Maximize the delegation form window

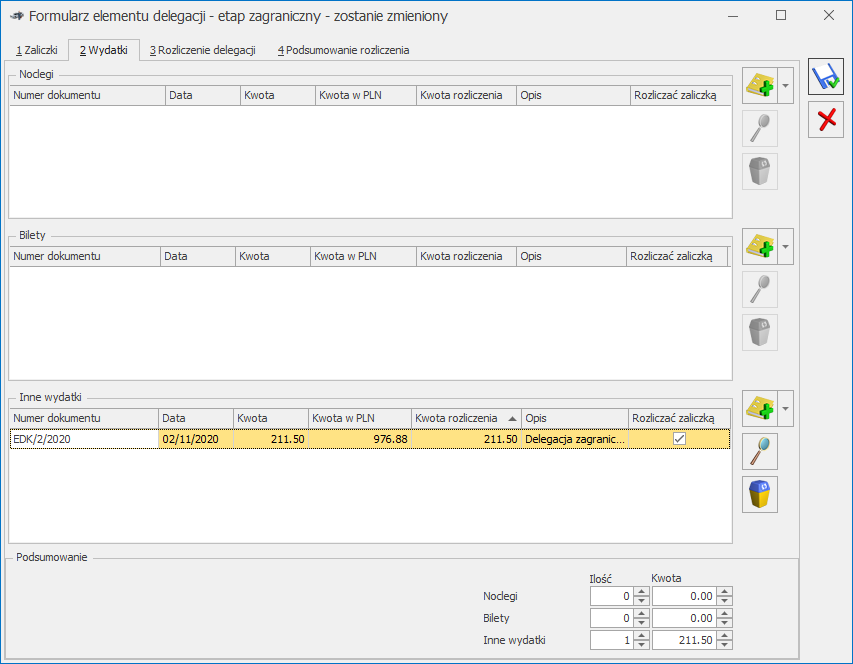click(781, 16)
